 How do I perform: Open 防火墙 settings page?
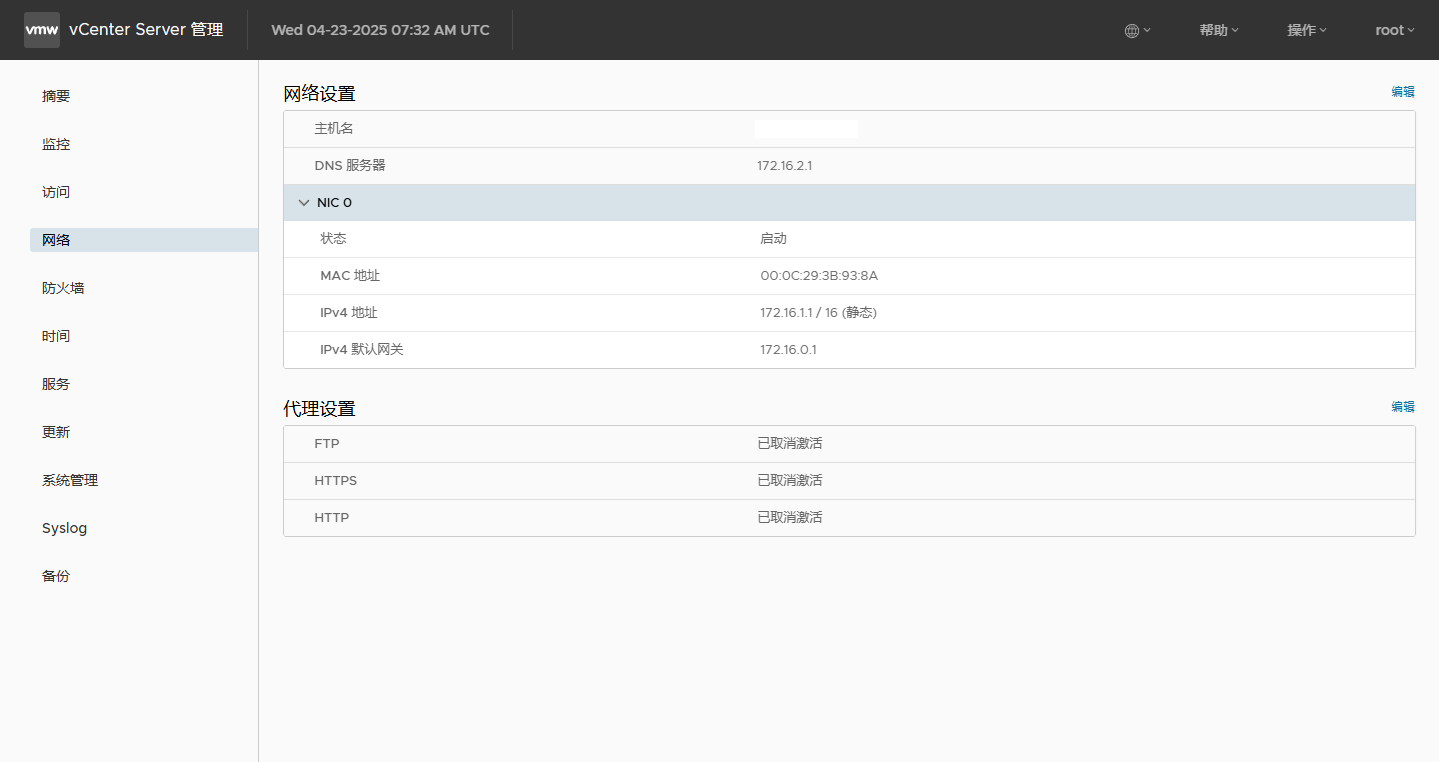tap(63, 288)
